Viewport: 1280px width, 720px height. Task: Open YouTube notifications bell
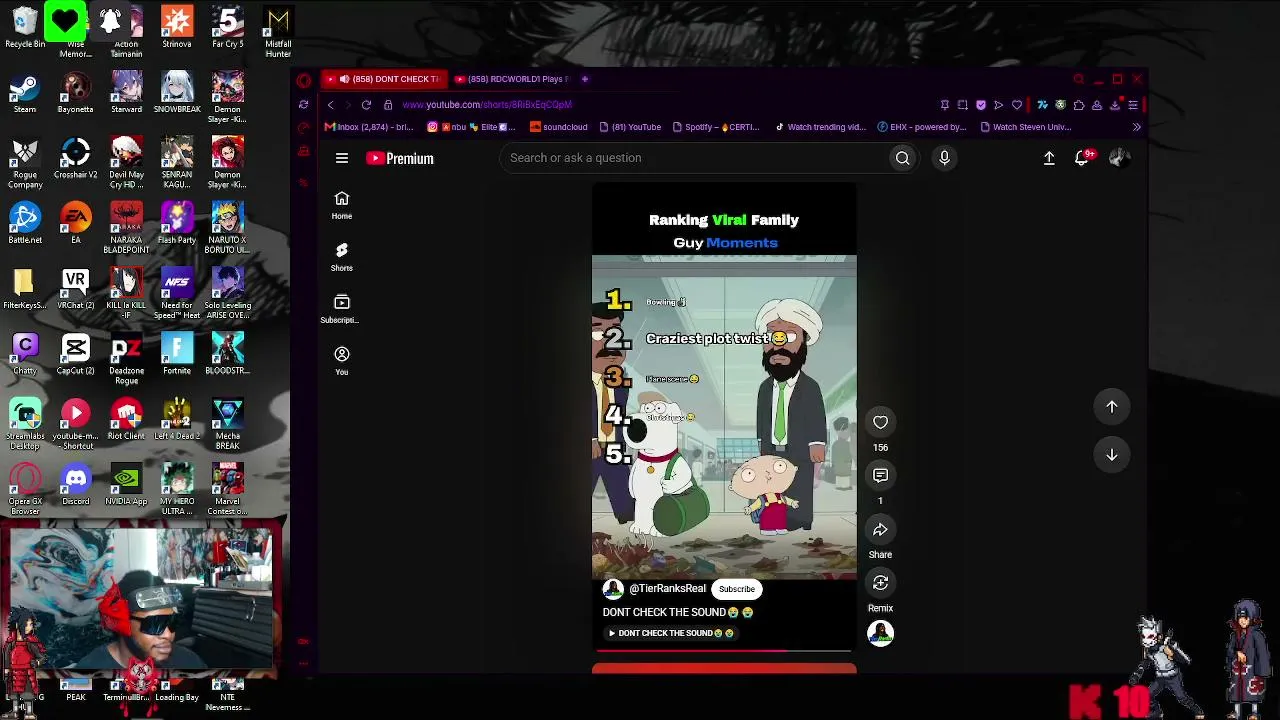pos(1082,158)
